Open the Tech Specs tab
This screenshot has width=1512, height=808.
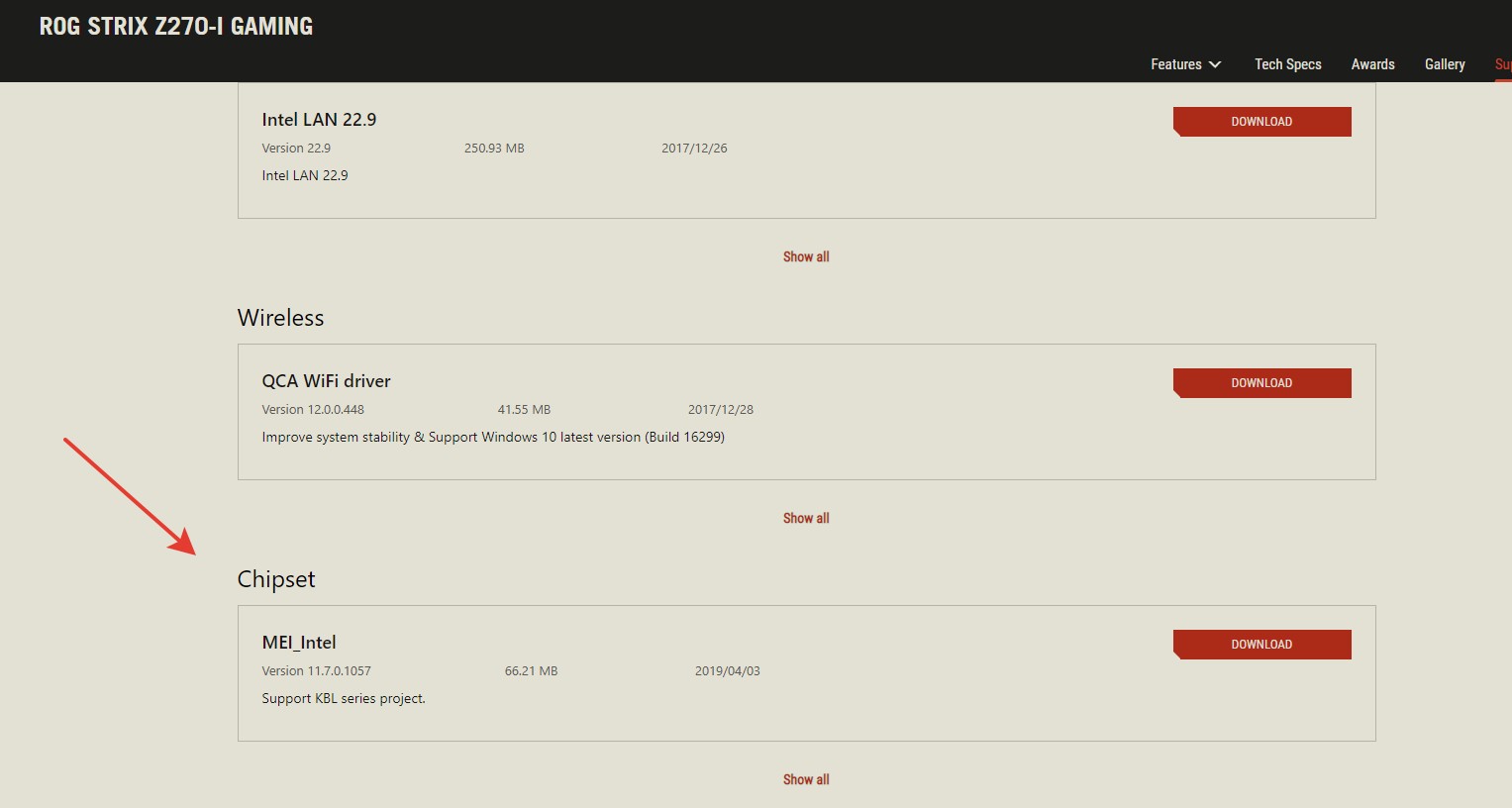(1287, 64)
